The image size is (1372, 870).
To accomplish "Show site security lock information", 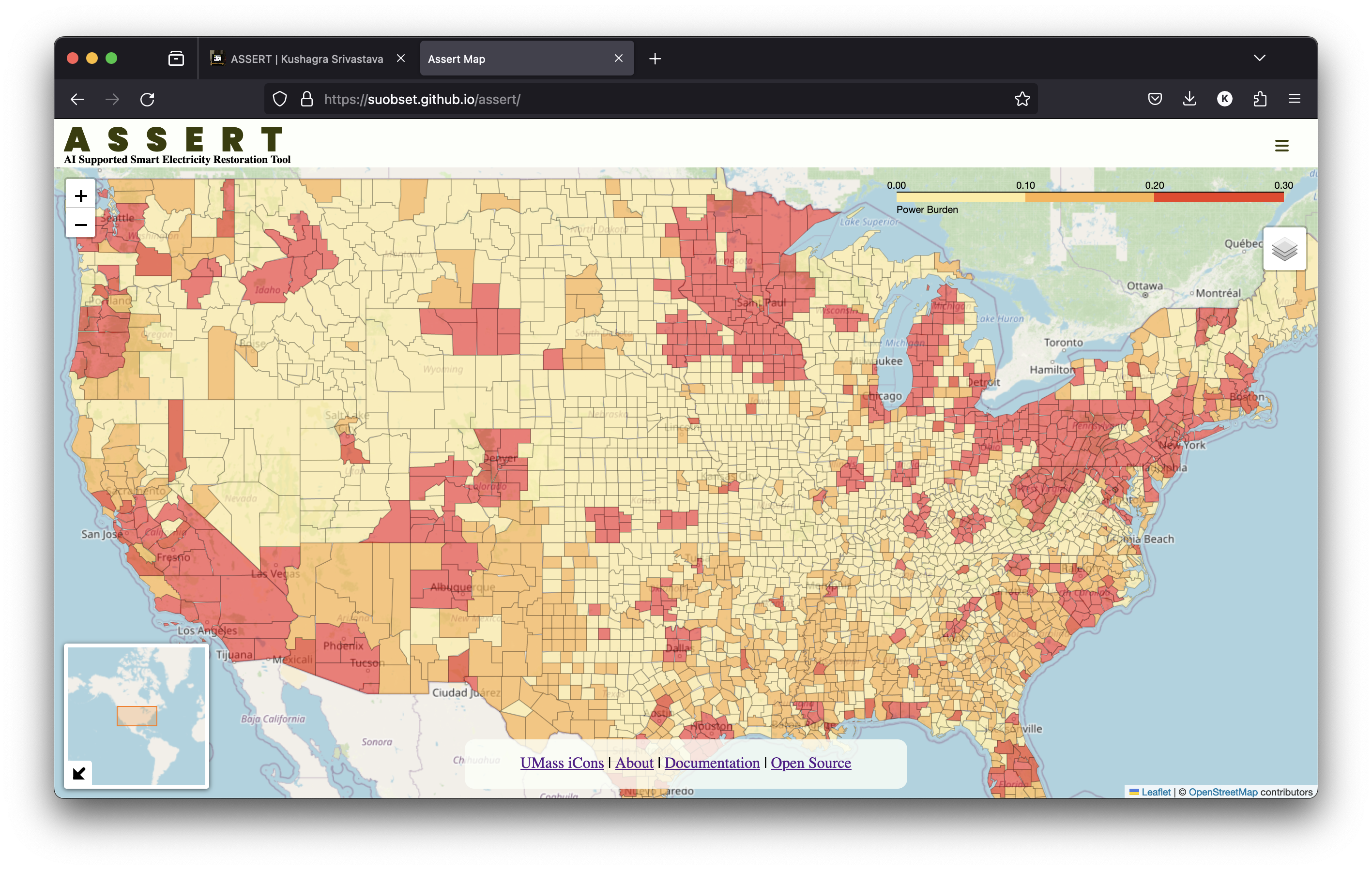I will click(306, 99).
